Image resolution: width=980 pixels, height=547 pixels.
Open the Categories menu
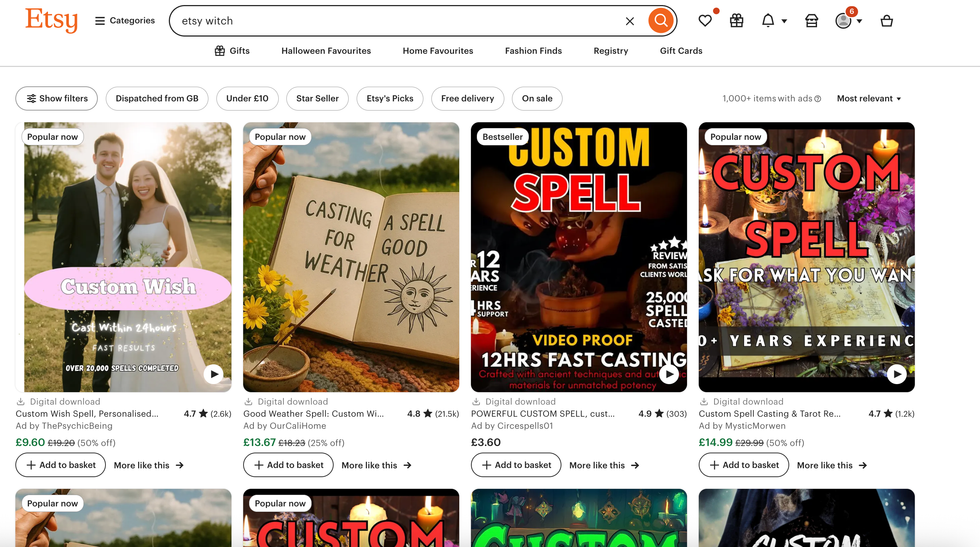tap(125, 21)
